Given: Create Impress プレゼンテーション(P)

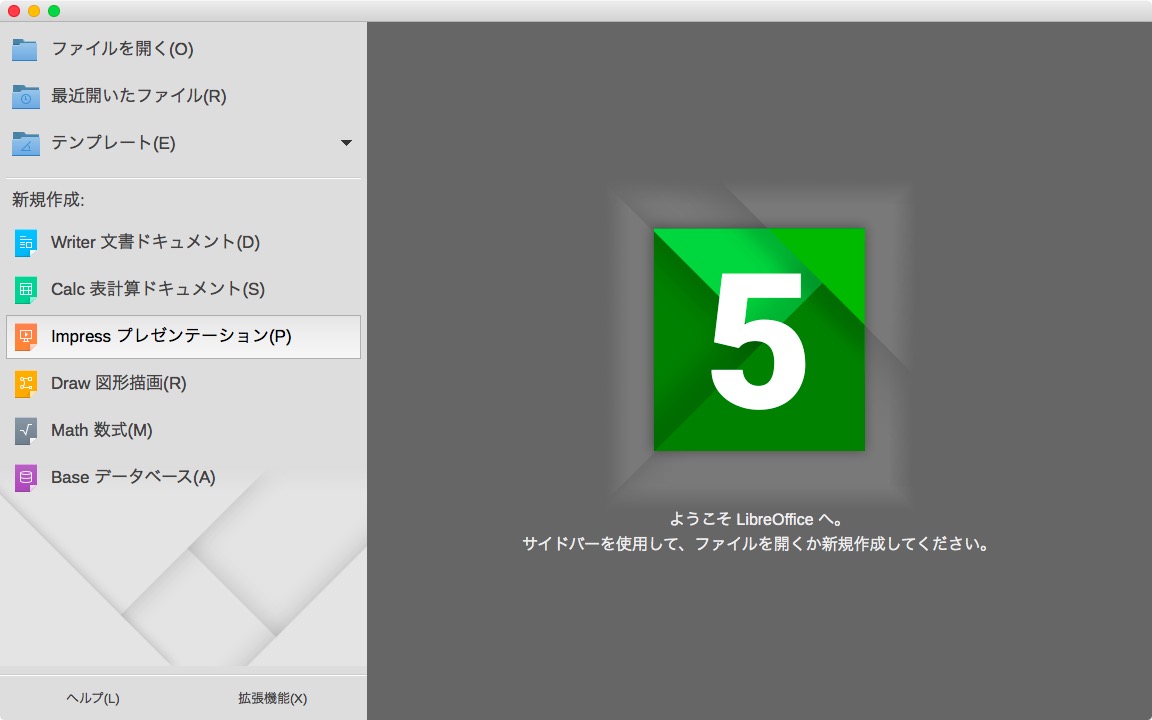Looking at the screenshot, I should click(183, 337).
